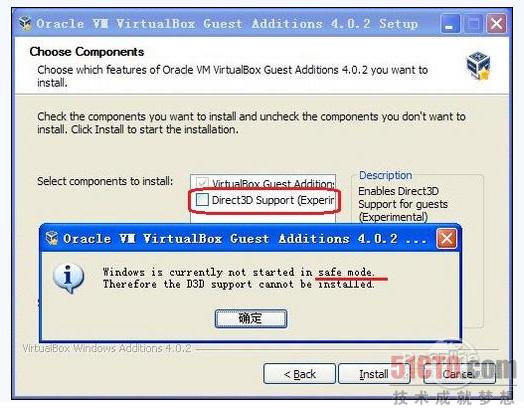Screen dimensions: 524x414
Task: Click the VirtualBox cube icon in header
Action: click(478, 65)
